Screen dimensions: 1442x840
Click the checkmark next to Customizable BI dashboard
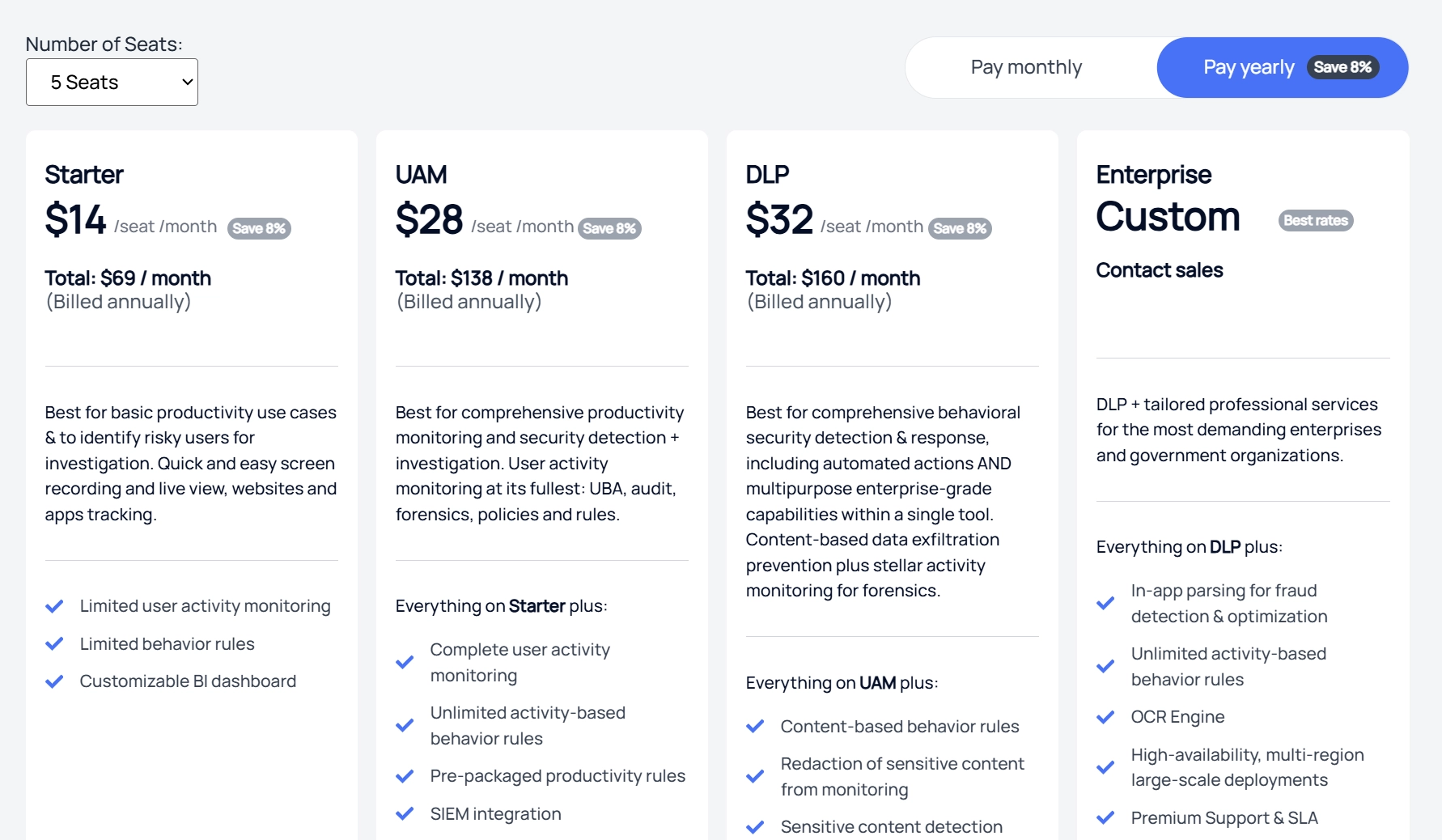[x=55, y=681]
